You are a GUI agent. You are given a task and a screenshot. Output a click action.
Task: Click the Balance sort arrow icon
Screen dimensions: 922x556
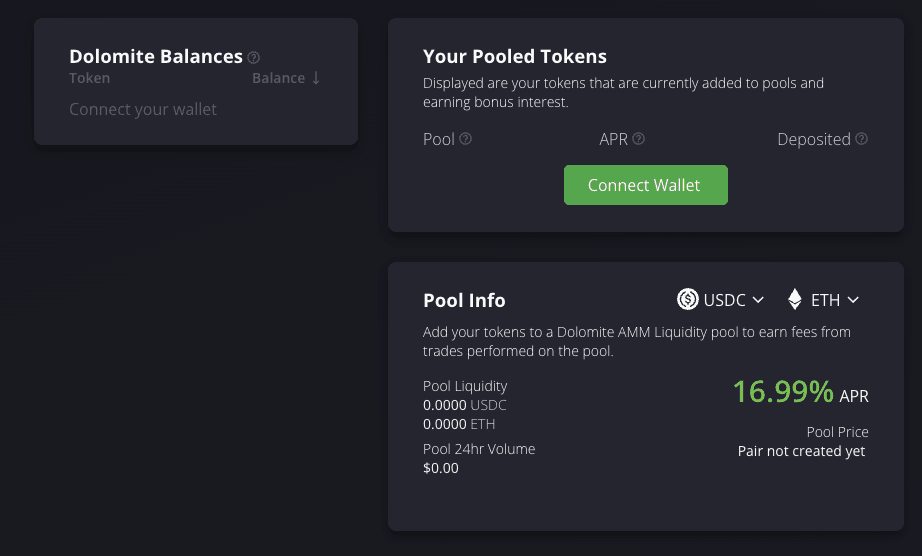316,78
